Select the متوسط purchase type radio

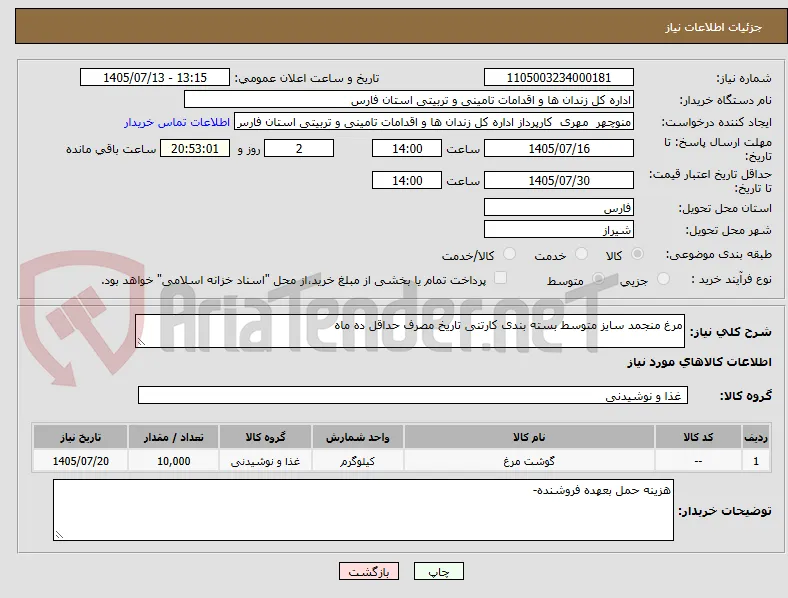coord(598,279)
